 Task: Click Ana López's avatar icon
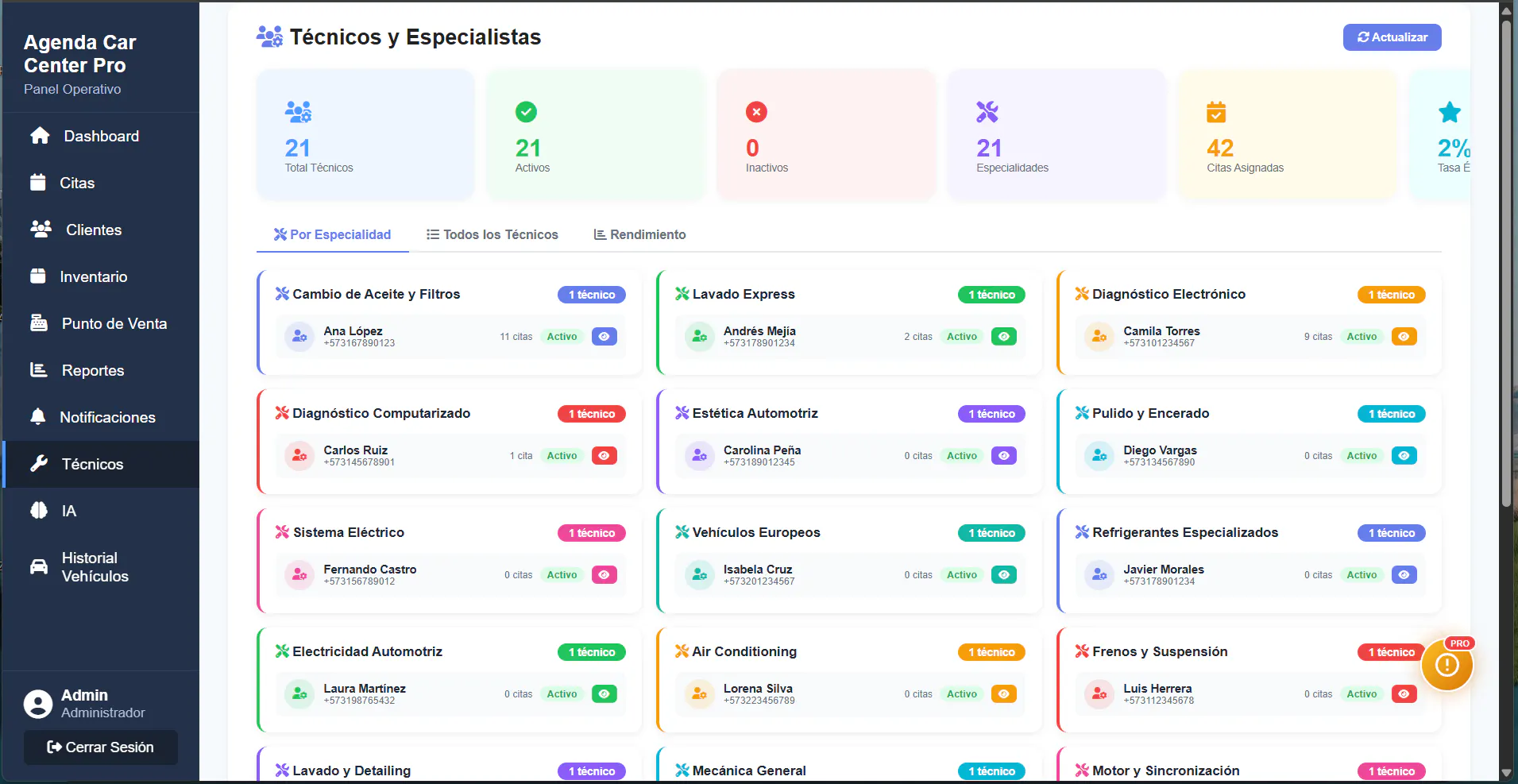coord(299,337)
